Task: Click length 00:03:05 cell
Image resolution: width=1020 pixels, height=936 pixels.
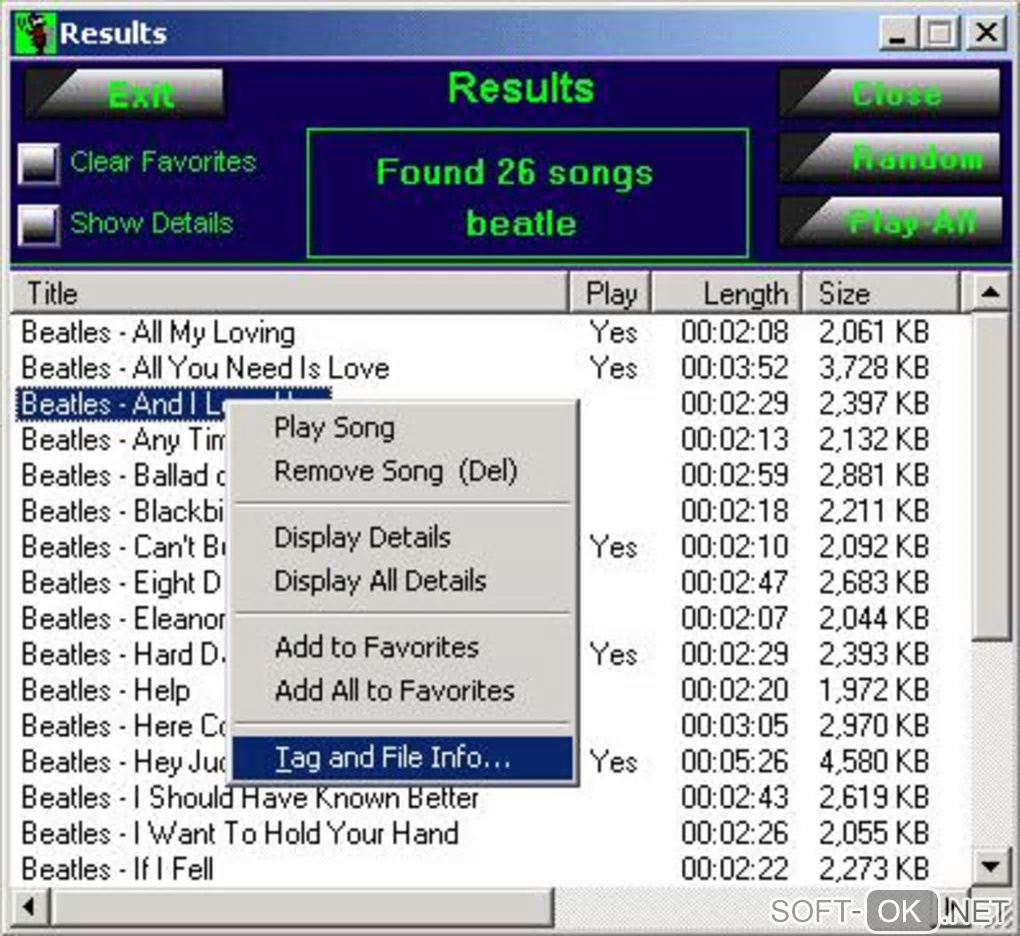Action: tap(734, 726)
